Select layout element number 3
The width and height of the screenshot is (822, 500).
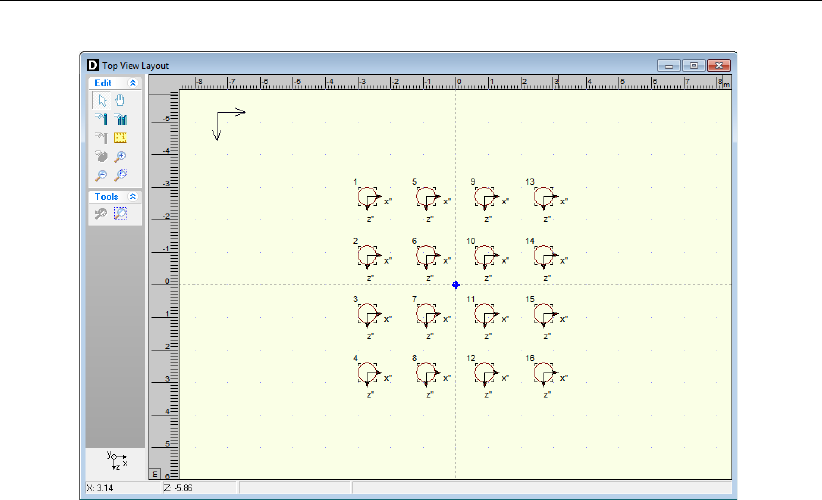pos(368,315)
